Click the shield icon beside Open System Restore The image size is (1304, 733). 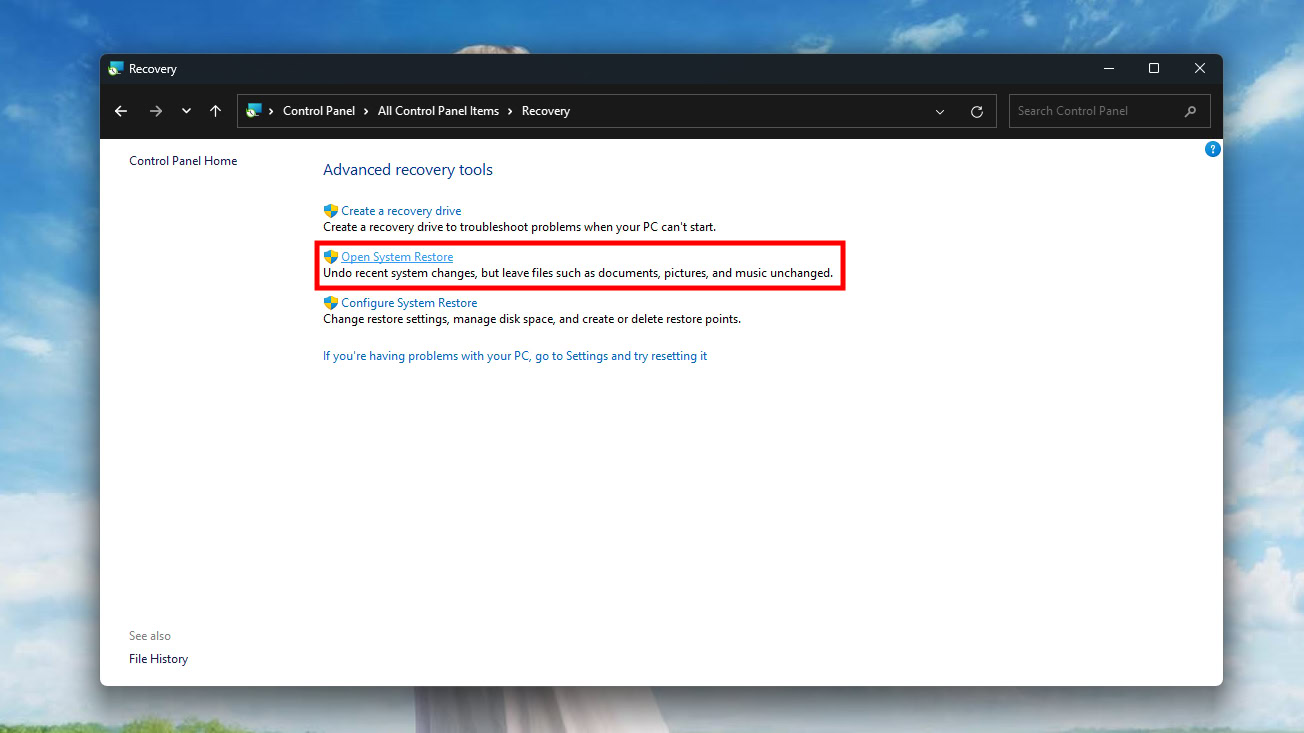tap(331, 257)
